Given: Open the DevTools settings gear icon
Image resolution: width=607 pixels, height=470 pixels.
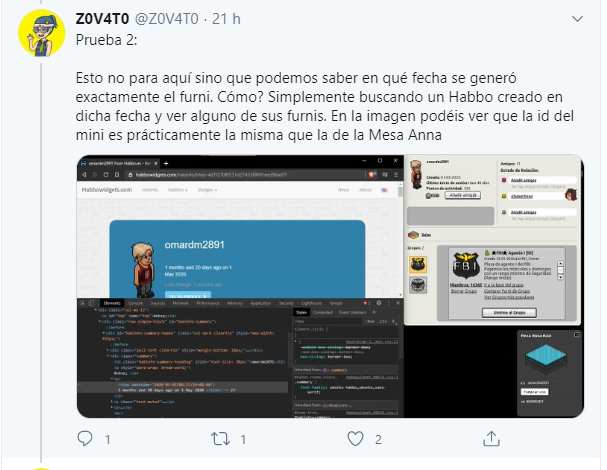Looking at the screenshot, I should point(379,303).
